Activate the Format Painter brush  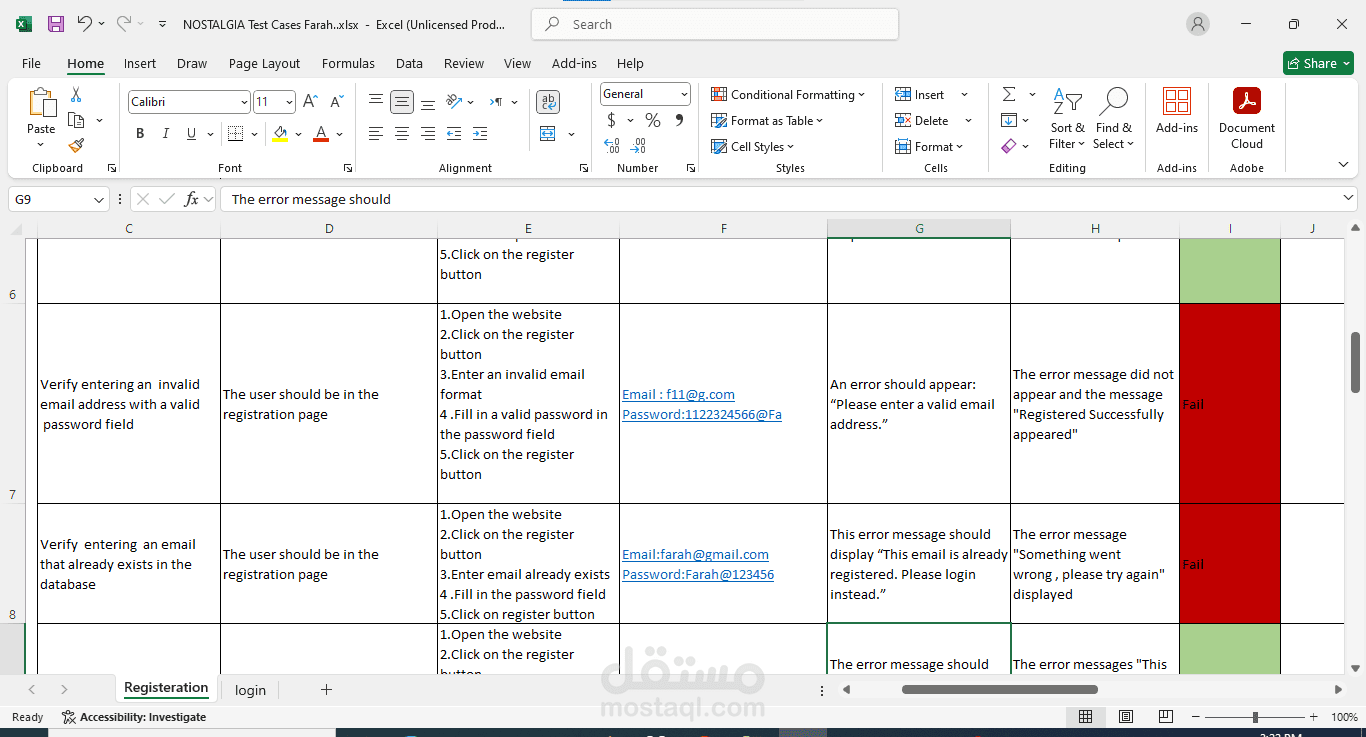tap(76, 146)
